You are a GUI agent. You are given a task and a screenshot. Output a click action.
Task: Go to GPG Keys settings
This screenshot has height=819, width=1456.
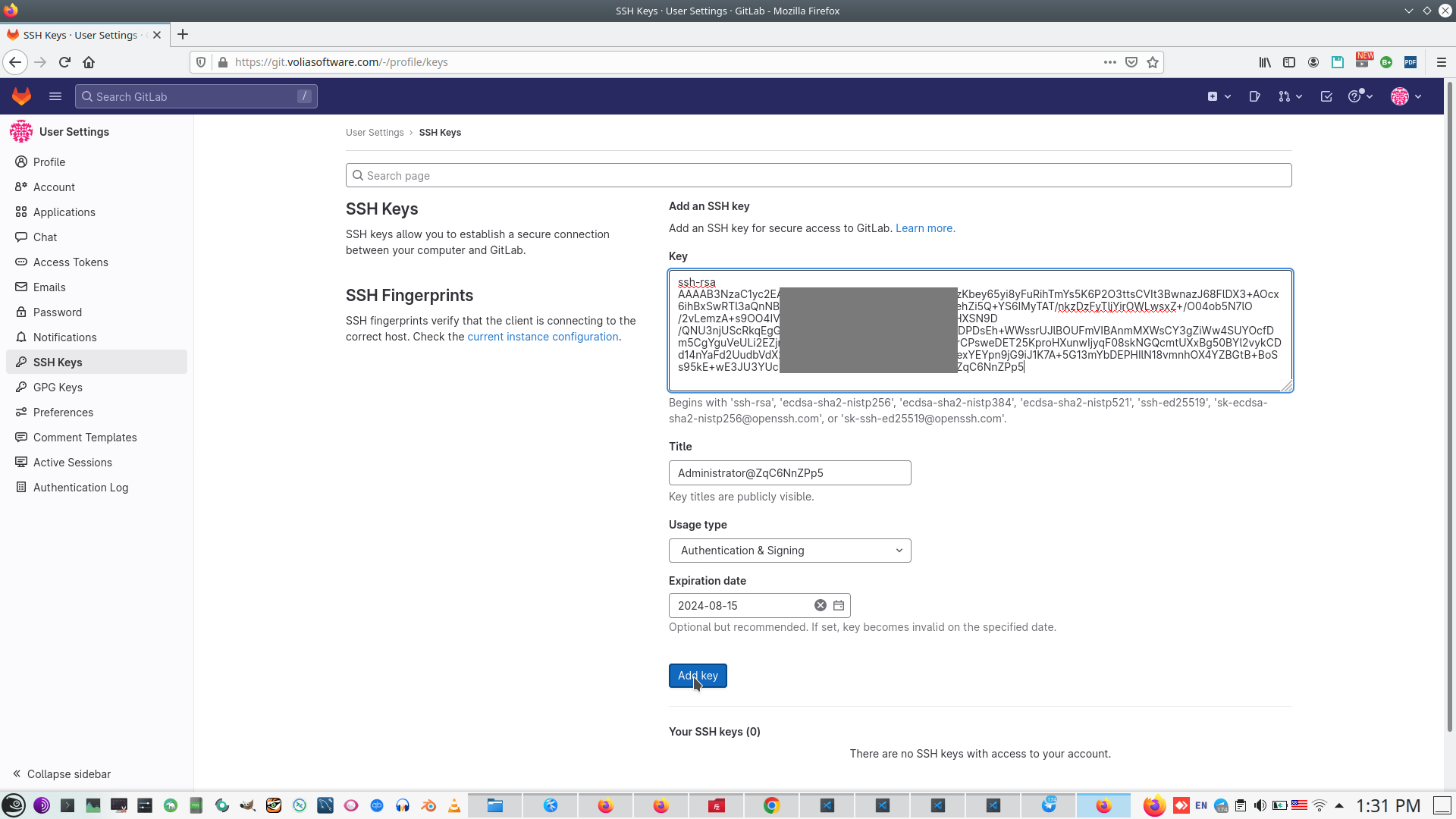pos(58,388)
